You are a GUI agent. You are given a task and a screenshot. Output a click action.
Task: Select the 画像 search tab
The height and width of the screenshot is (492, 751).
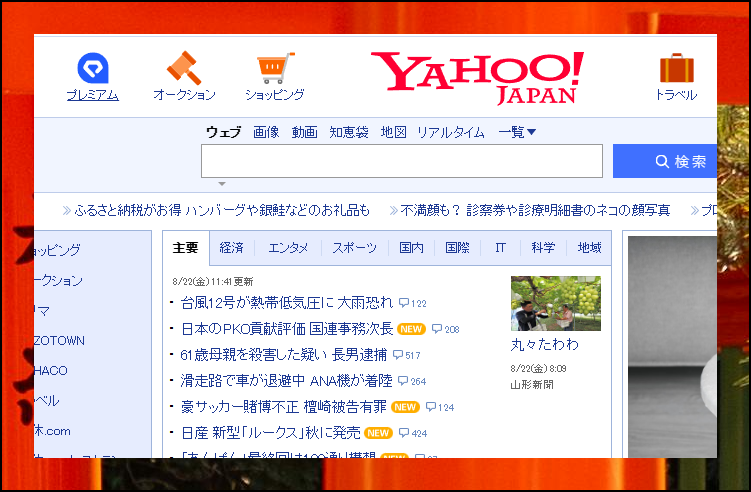(x=266, y=132)
